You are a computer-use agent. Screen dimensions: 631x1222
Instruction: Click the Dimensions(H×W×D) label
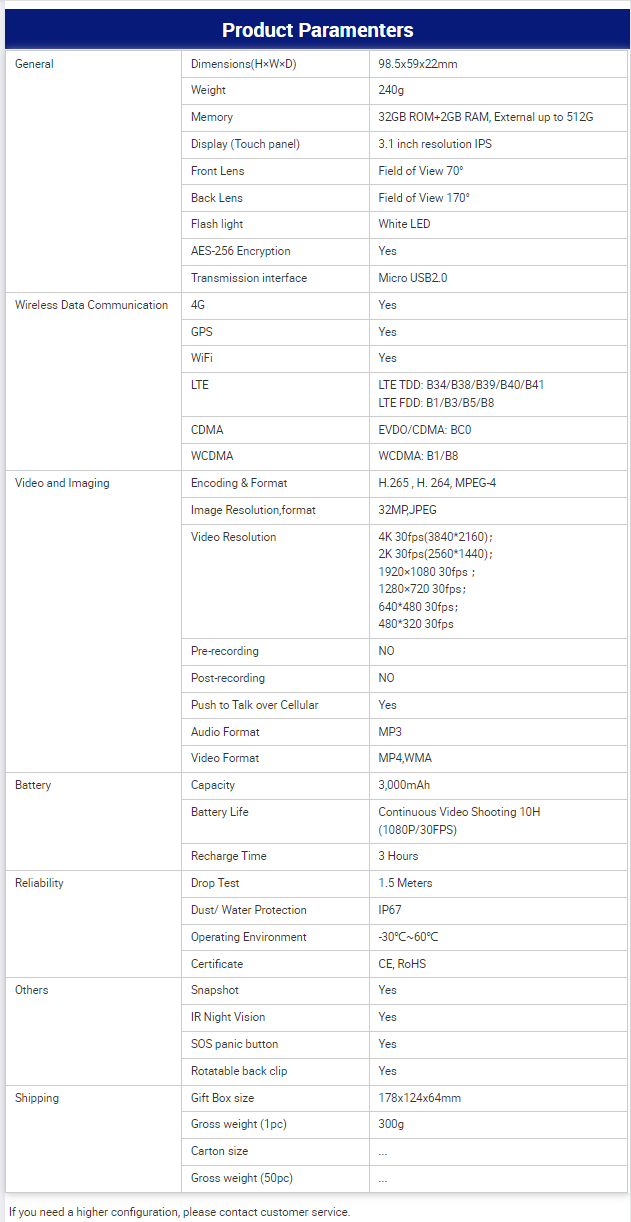243,64
